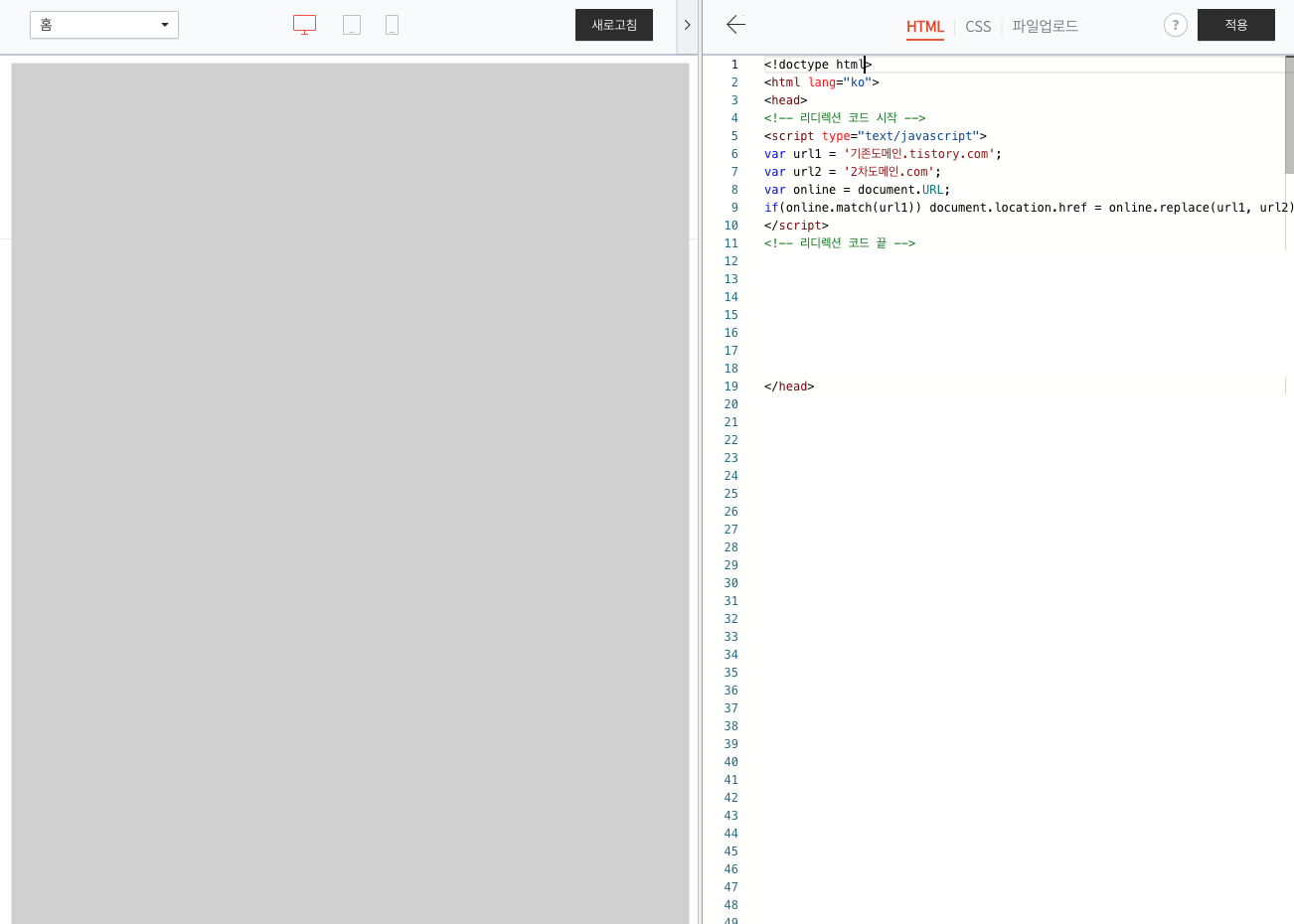Click the 새로고침 refresh button
Image resolution: width=1294 pixels, height=924 pixels.
point(614,25)
